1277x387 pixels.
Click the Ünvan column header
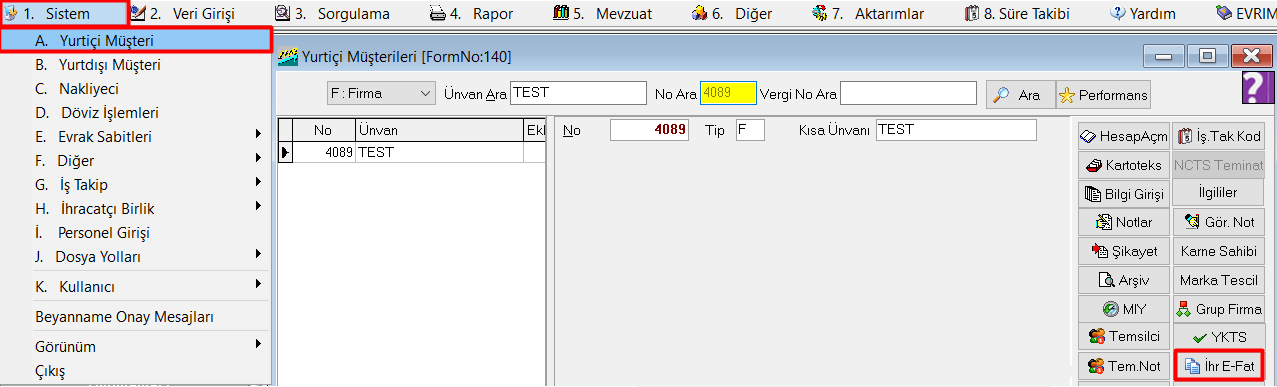[439, 130]
